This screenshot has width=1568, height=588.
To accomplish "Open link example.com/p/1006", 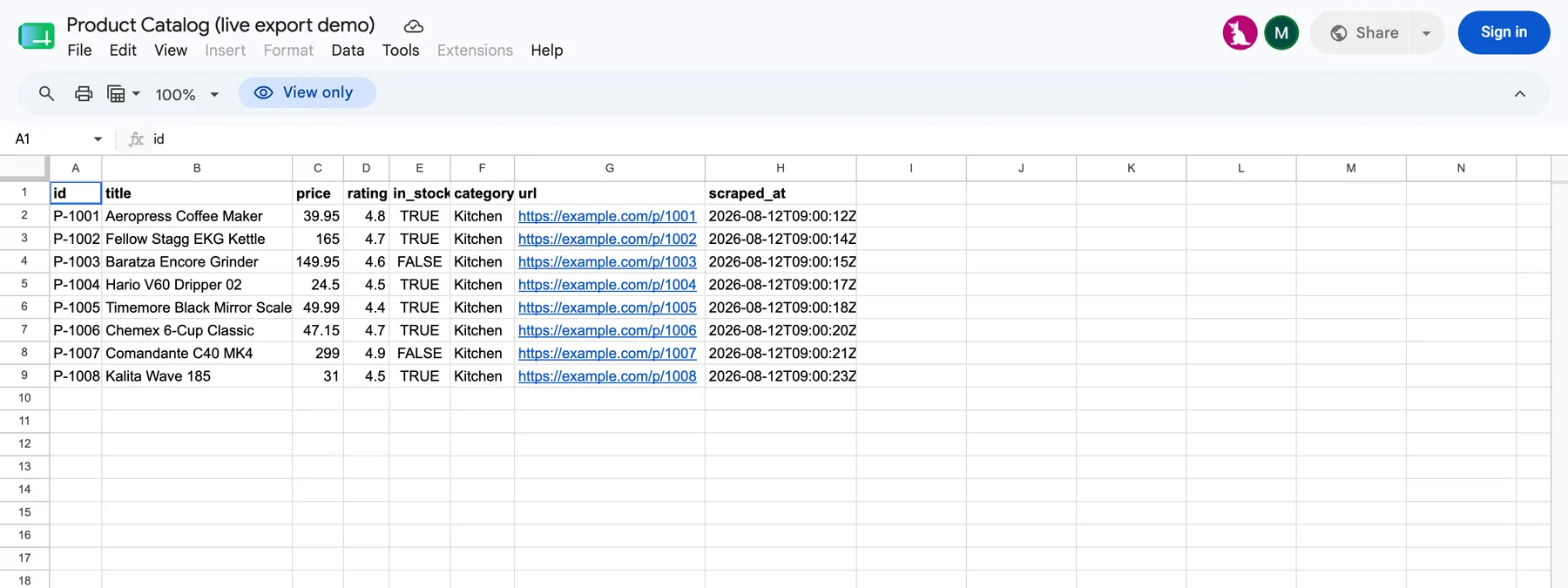I will [607, 330].
